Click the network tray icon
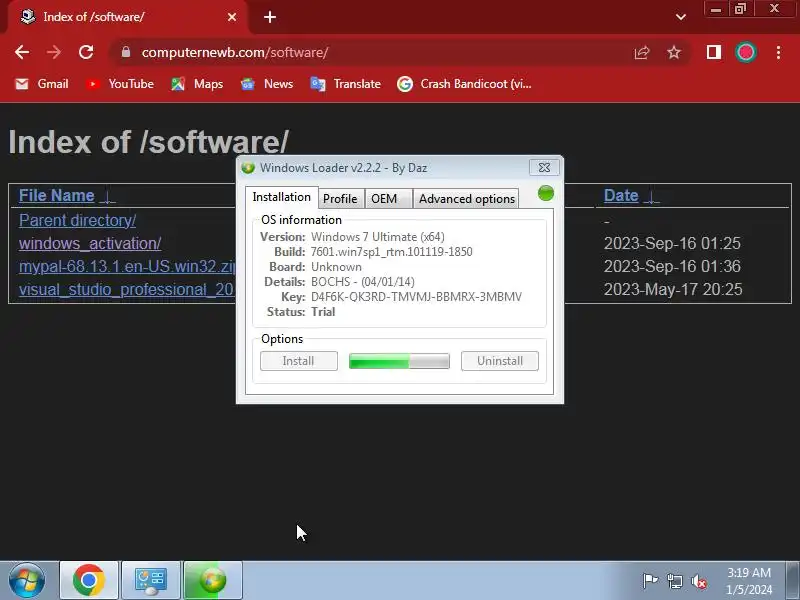 click(x=674, y=581)
